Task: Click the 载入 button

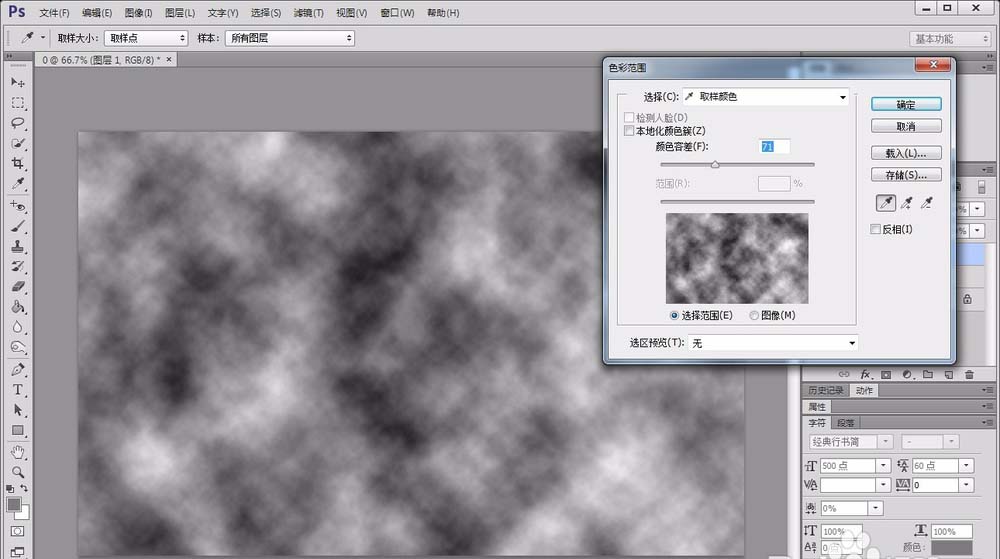Action: pyautogui.click(x=906, y=153)
